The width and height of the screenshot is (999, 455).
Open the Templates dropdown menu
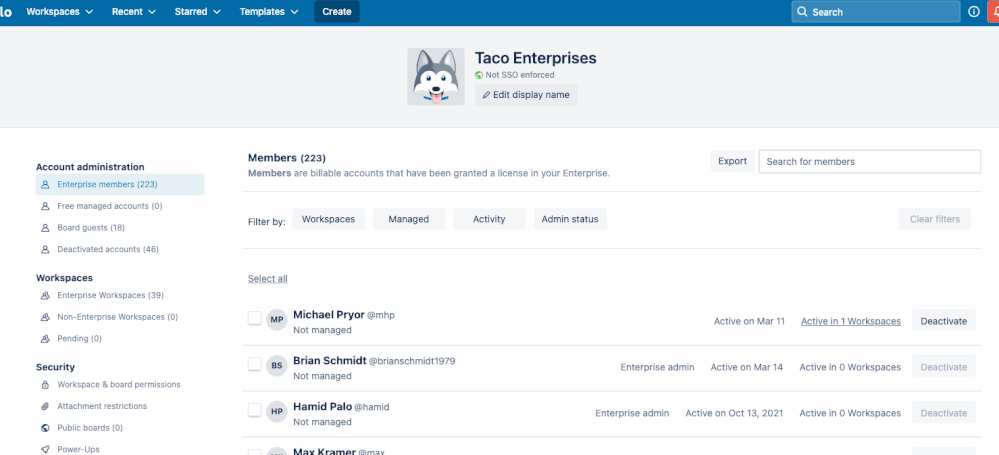click(270, 11)
